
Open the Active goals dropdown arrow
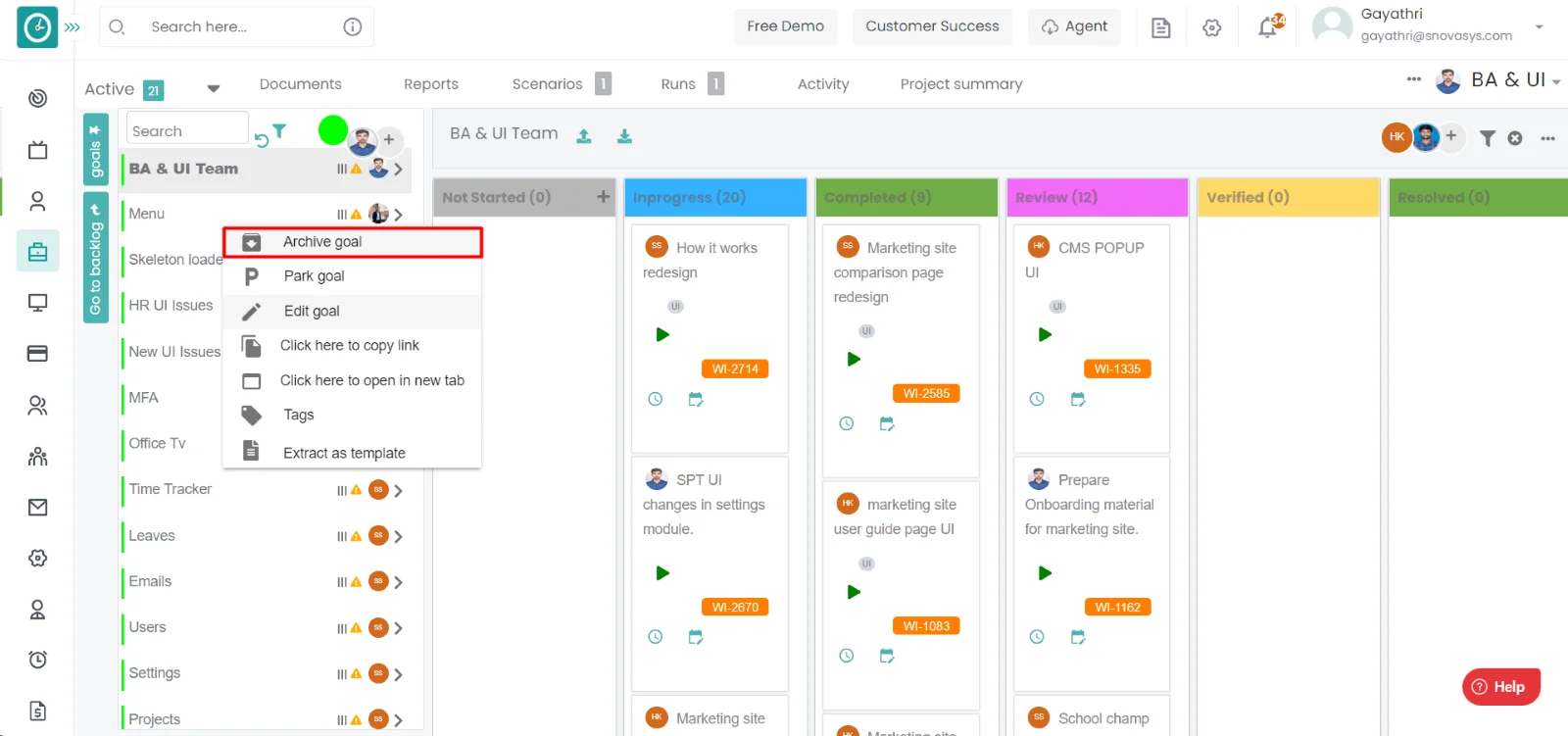tap(214, 89)
